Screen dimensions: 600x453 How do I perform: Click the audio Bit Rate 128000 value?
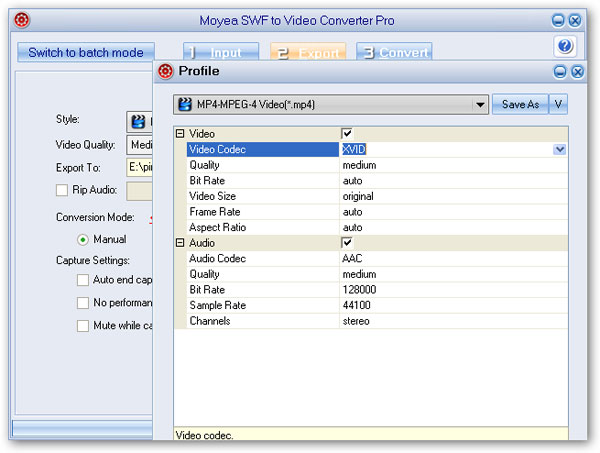359,290
